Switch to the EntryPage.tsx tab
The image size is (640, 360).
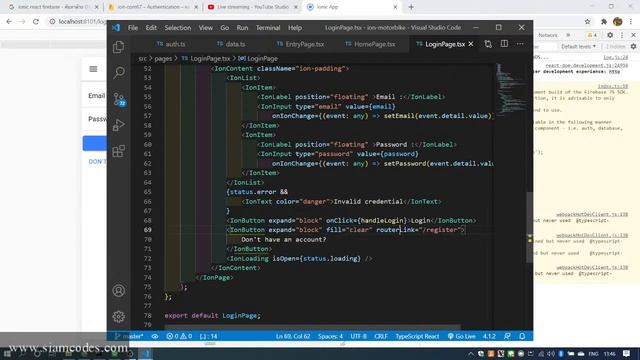300,44
